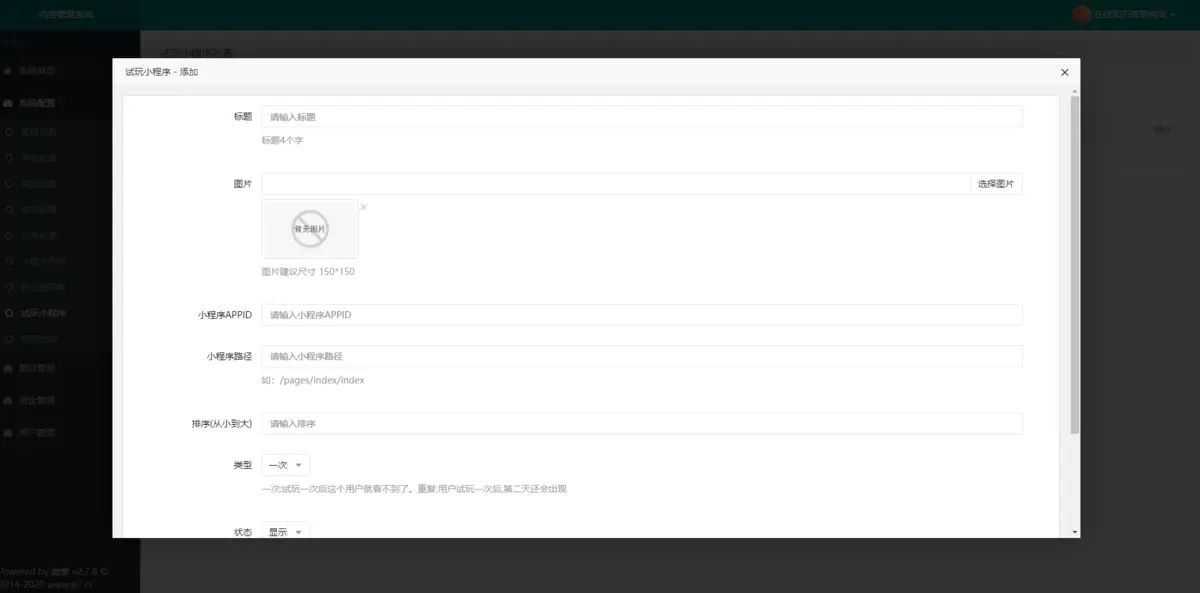Click the example text 如: /pages/index/index
Screen dimensions: 1200x593
313,380
